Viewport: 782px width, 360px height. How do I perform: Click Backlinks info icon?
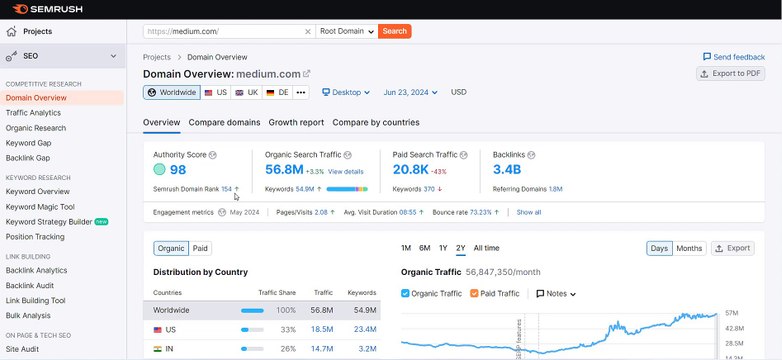531,155
